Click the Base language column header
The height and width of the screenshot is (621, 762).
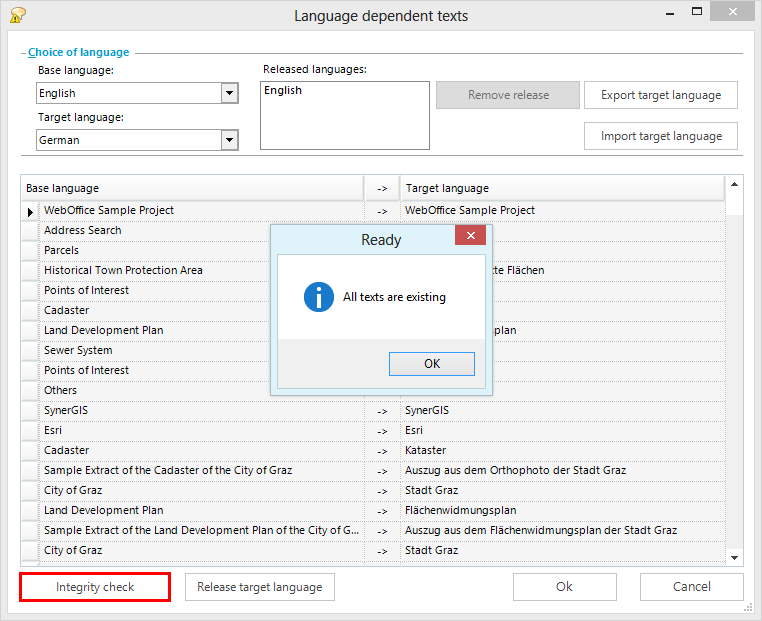192,188
